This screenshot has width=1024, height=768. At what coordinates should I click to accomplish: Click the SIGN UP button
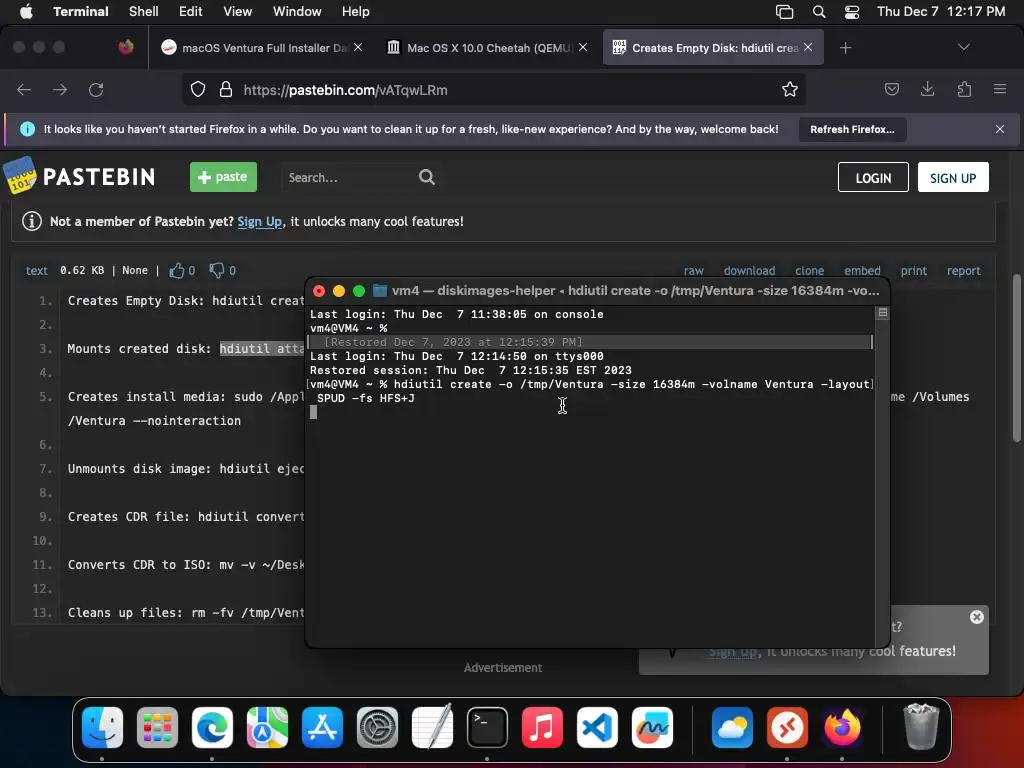tap(953, 178)
